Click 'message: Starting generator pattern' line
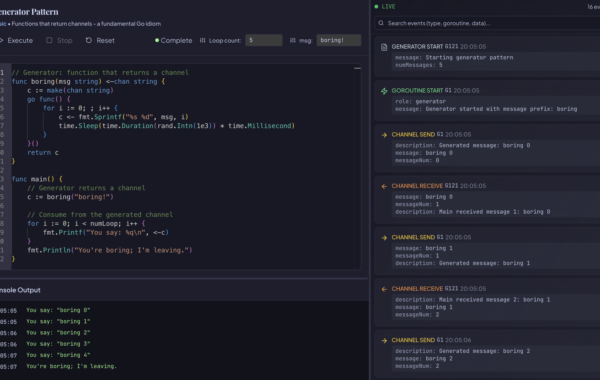Image resolution: width=600 pixels, height=380 pixels. point(454,57)
